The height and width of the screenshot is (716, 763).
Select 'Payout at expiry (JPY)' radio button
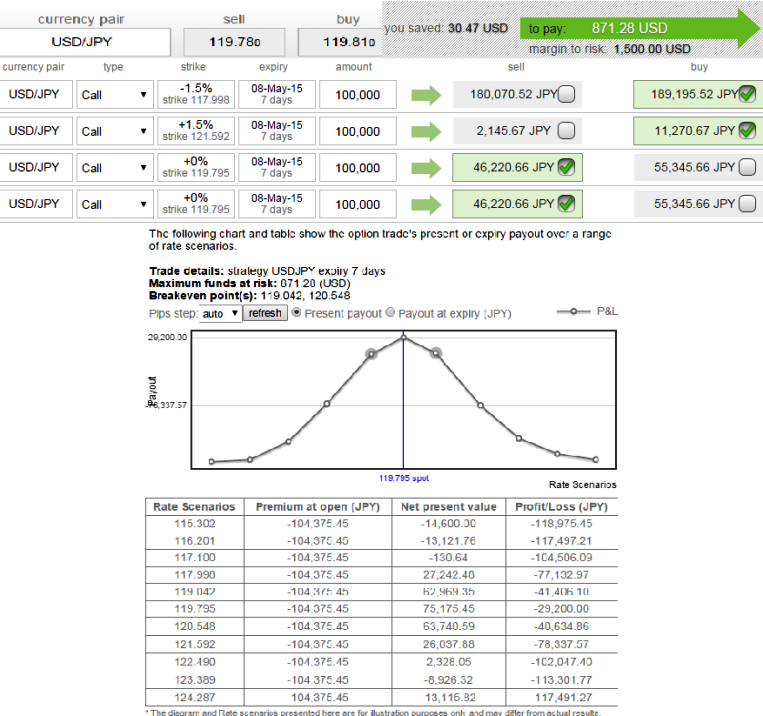tap(390, 313)
